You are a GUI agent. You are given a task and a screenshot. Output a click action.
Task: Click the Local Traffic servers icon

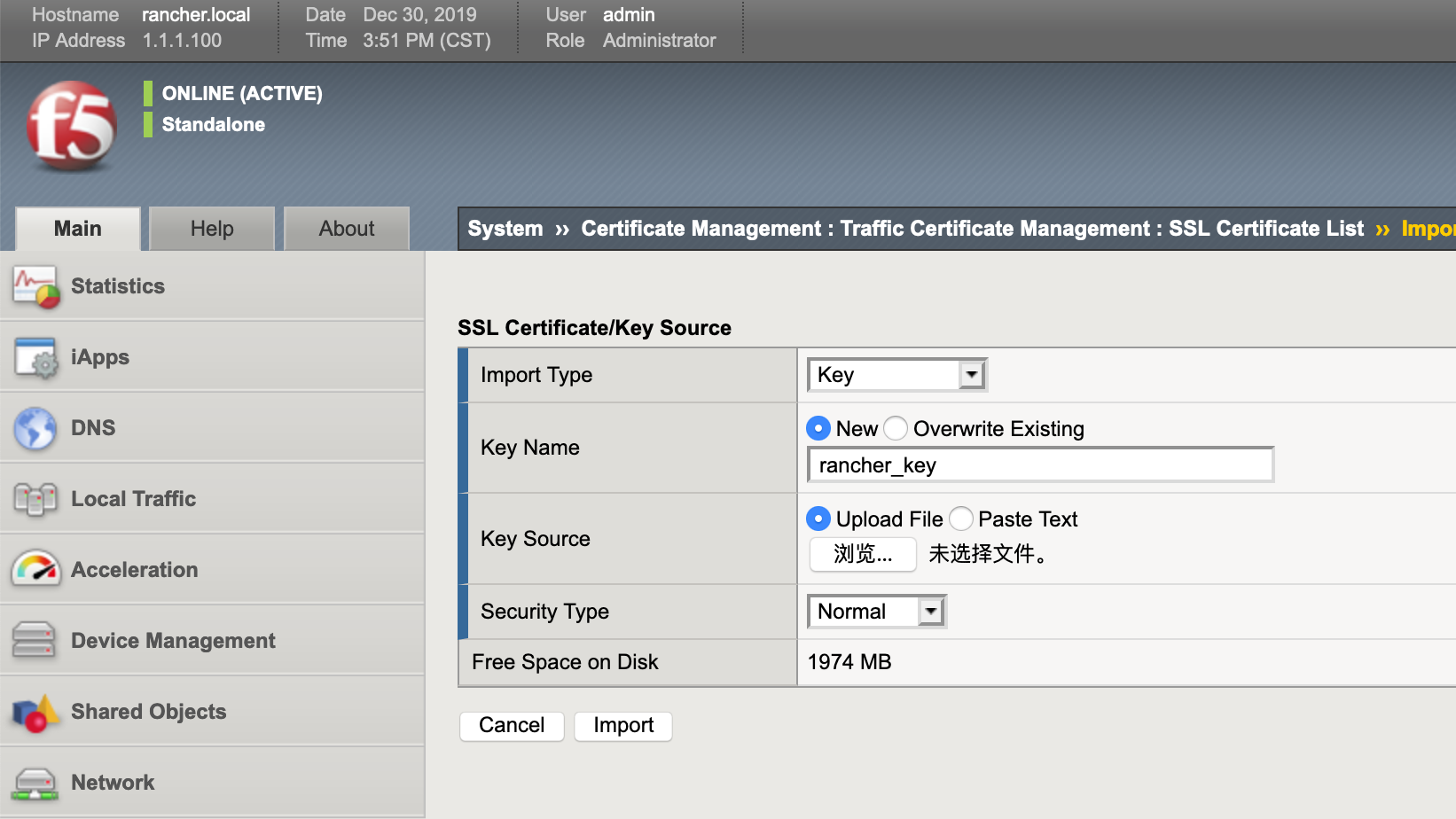[x=35, y=499]
